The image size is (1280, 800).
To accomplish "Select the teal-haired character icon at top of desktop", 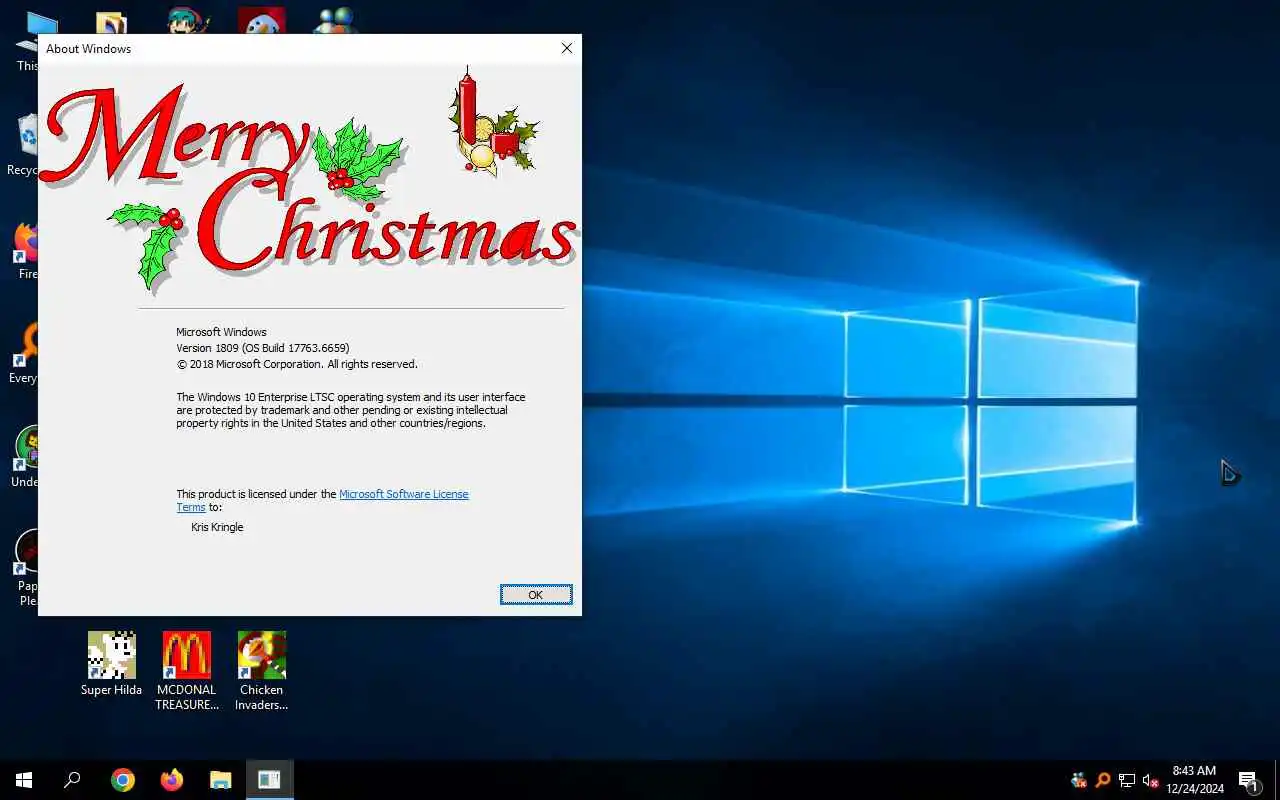I will click(186, 20).
